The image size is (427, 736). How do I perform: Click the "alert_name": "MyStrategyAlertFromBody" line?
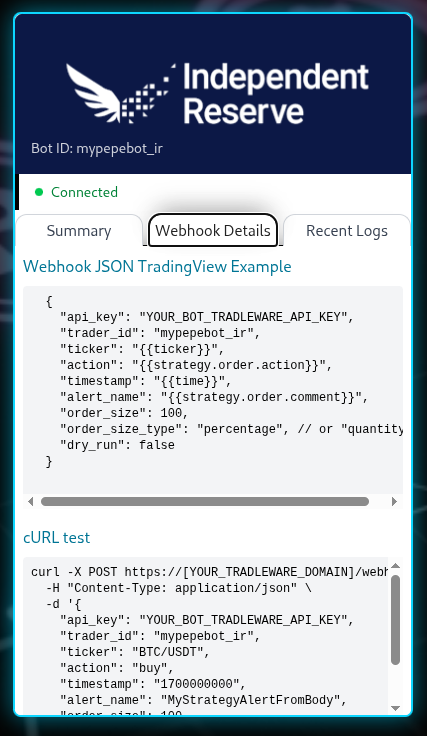click(203, 700)
